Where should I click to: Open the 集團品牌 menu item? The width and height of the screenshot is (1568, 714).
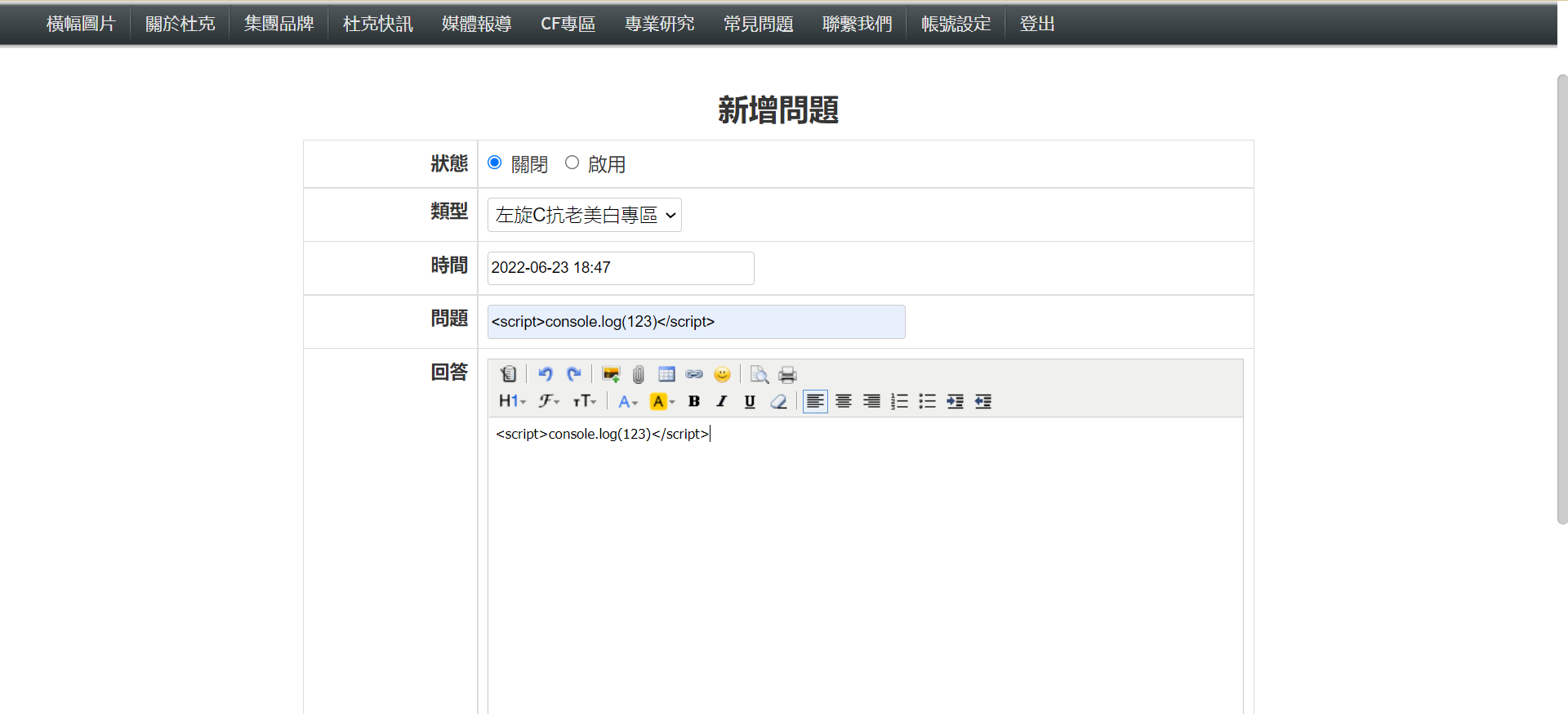[279, 24]
